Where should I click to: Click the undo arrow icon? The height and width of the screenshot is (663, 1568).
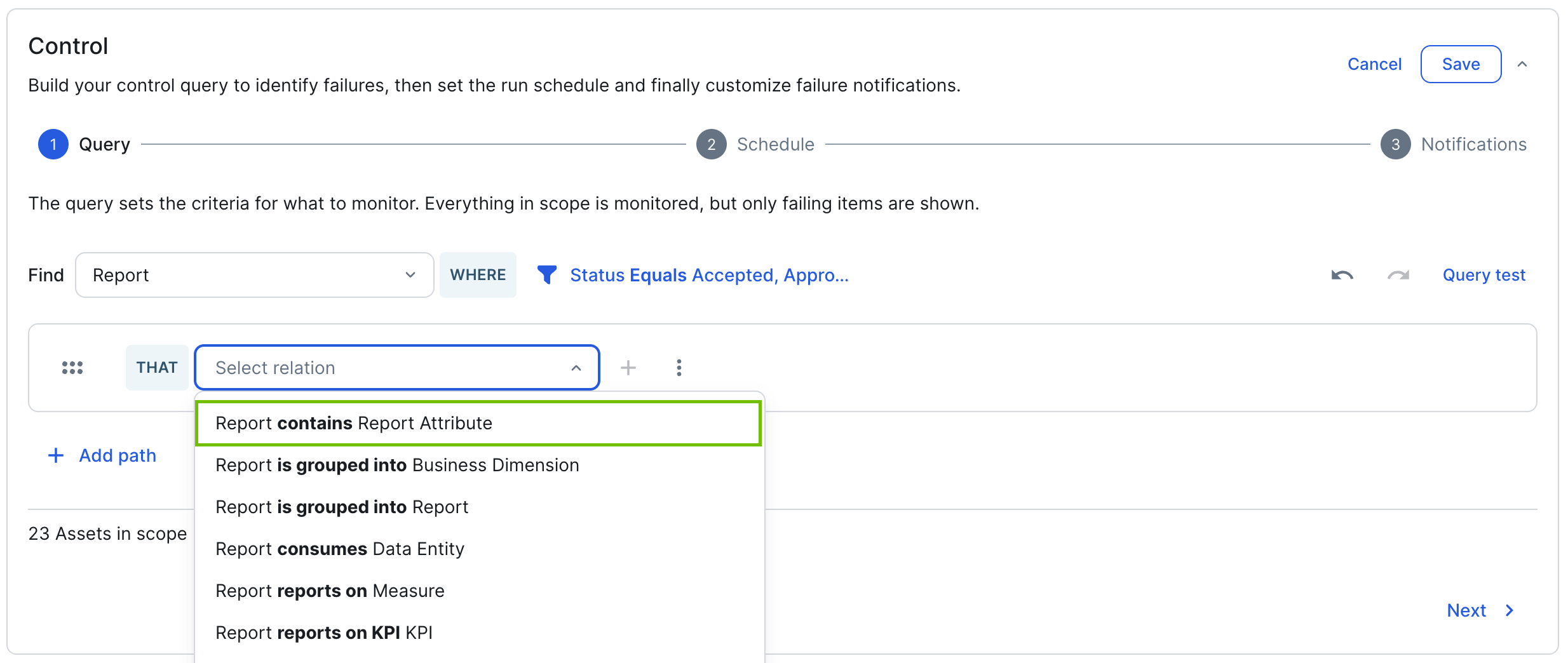tap(1342, 275)
